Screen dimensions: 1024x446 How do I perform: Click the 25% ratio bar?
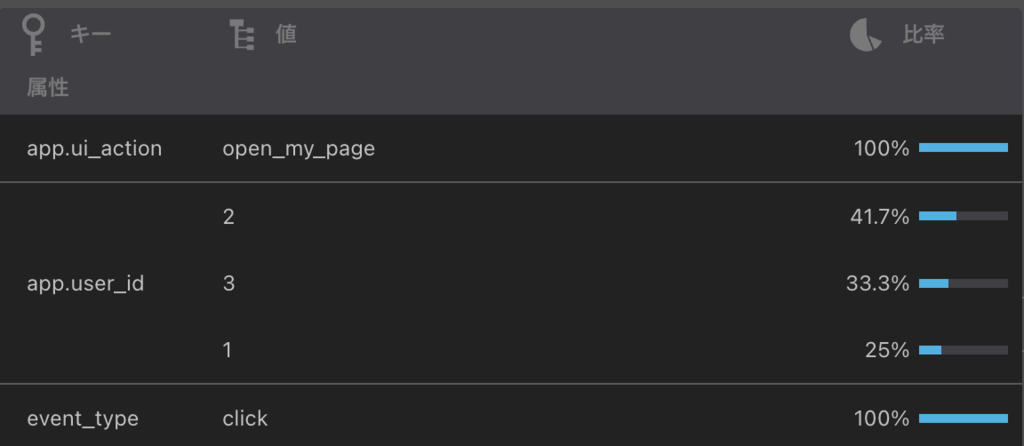pyautogui.click(x=963, y=350)
